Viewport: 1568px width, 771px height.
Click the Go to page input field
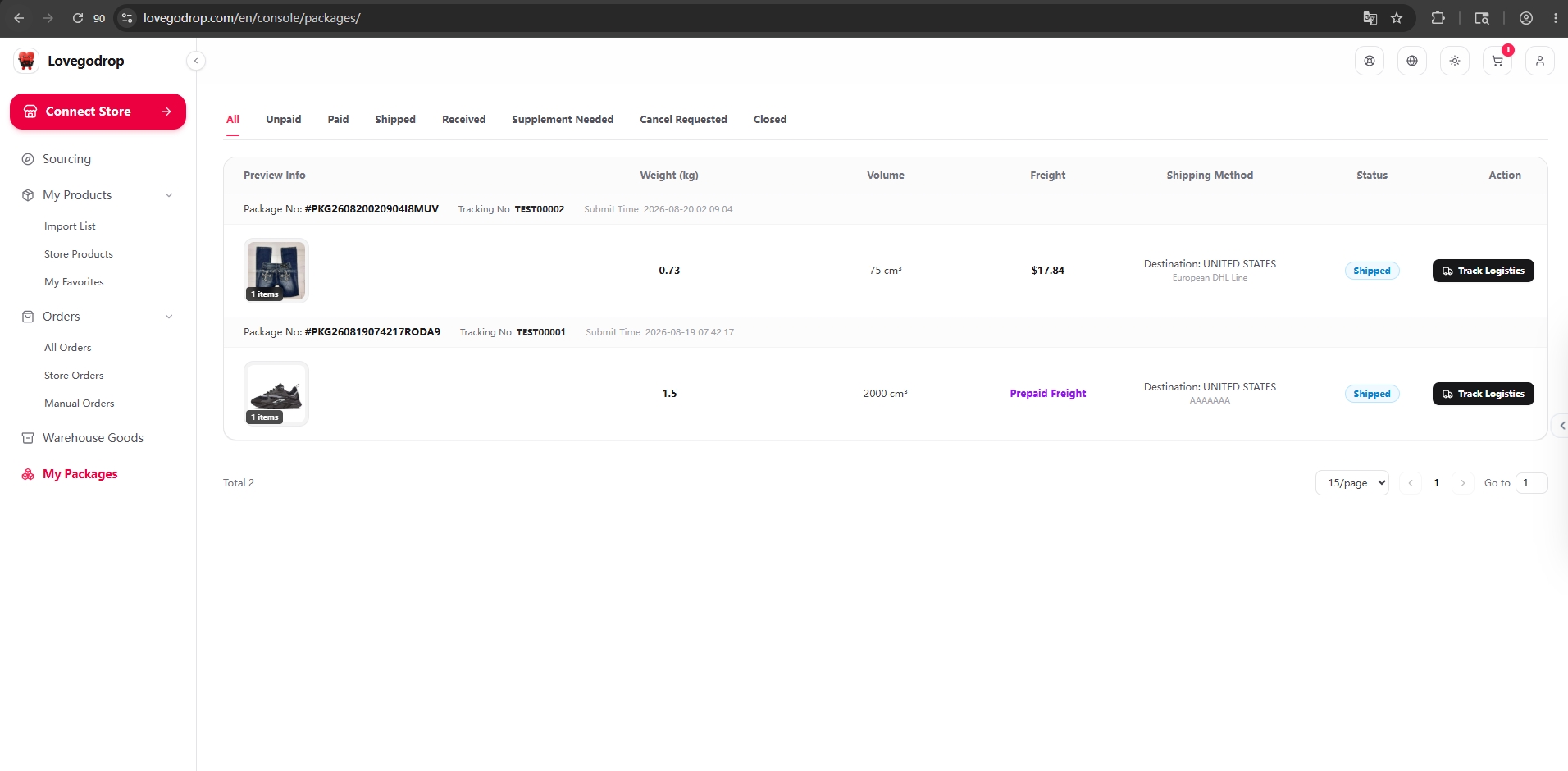(1531, 483)
